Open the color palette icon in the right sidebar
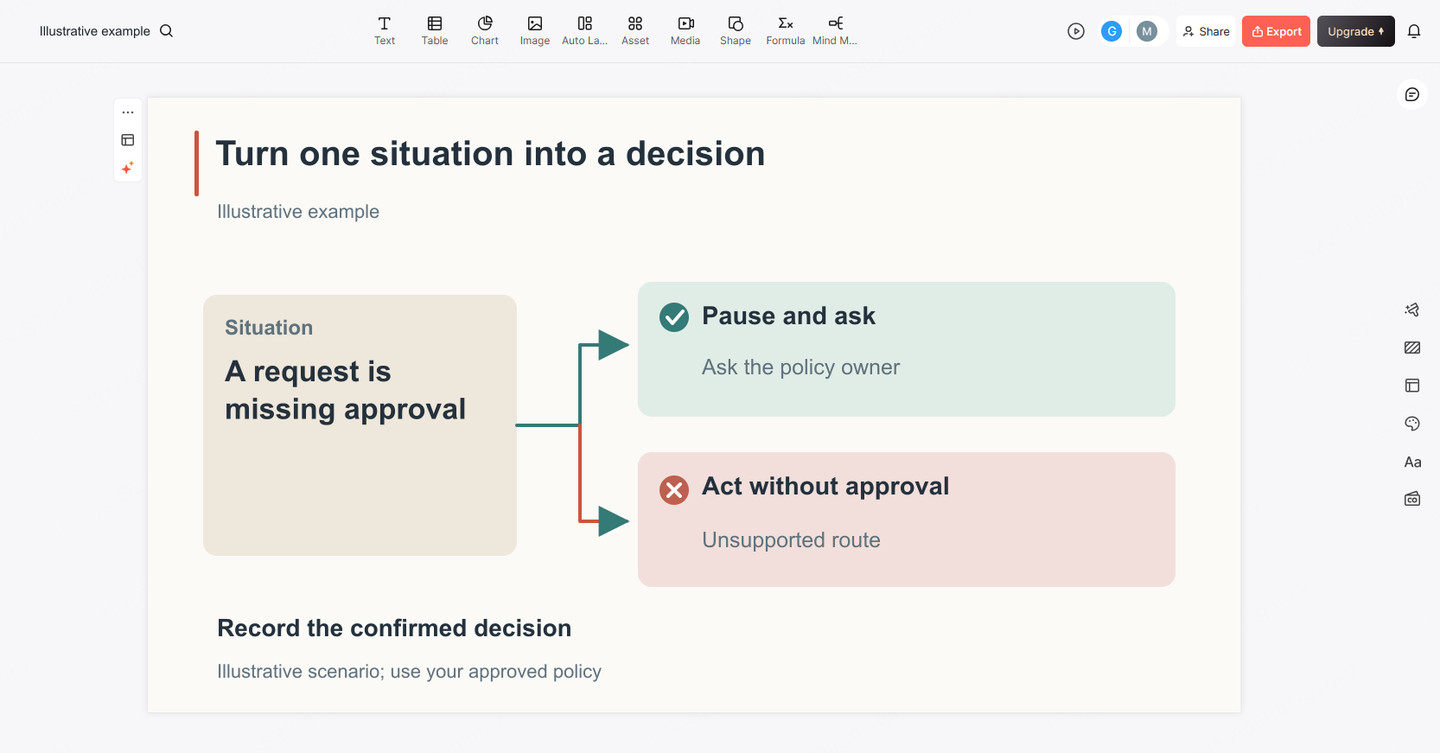1440x753 pixels. pos(1412,424)
